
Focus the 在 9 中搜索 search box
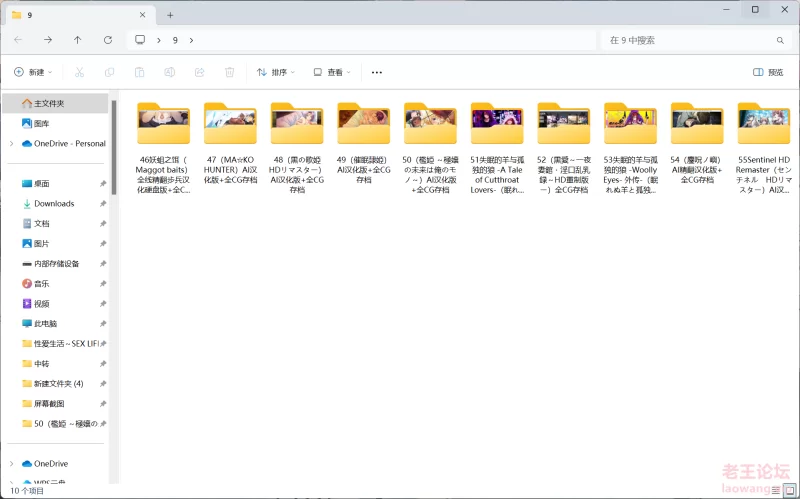click(696, 40)
